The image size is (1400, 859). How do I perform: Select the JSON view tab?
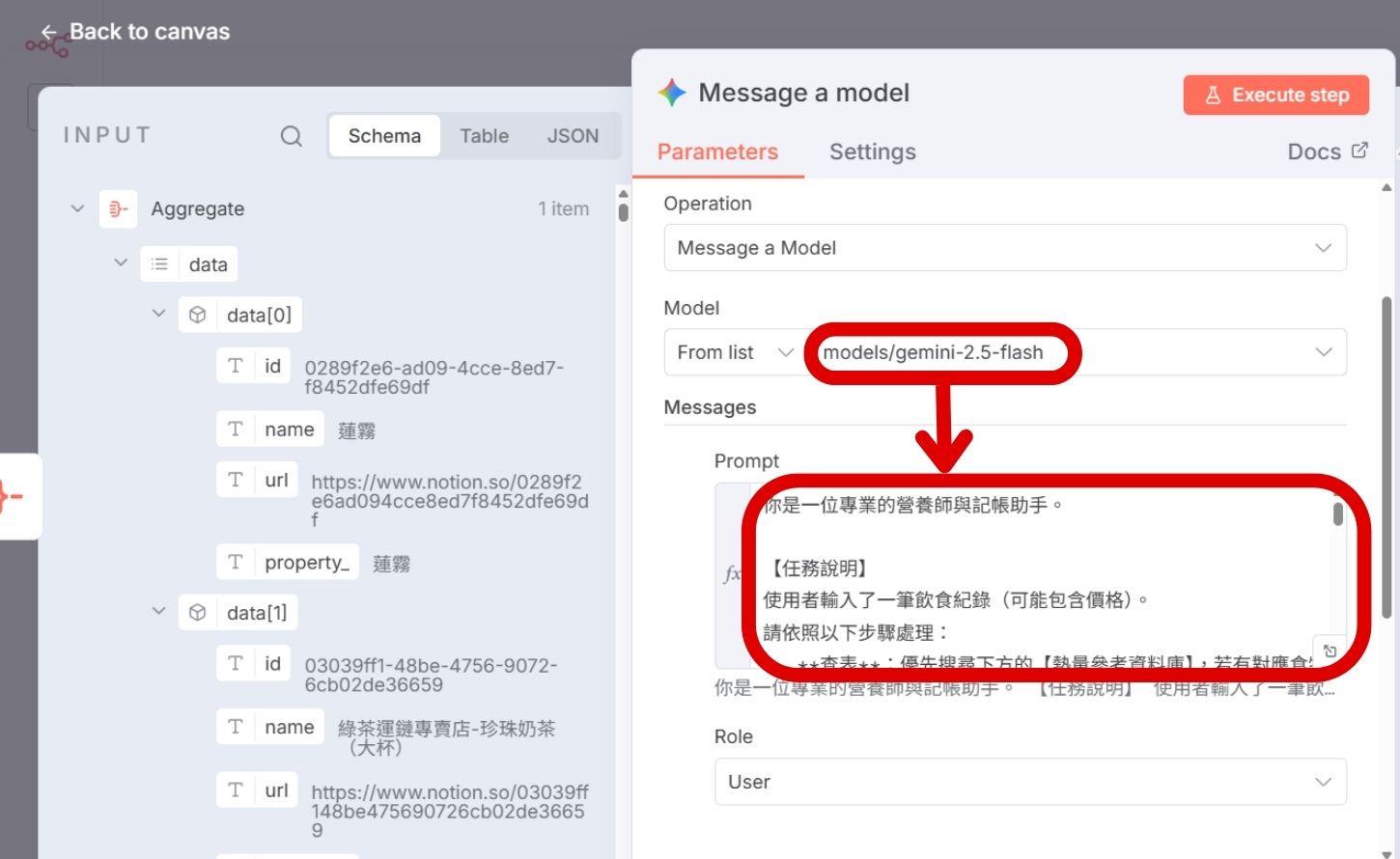pos(573,135)
